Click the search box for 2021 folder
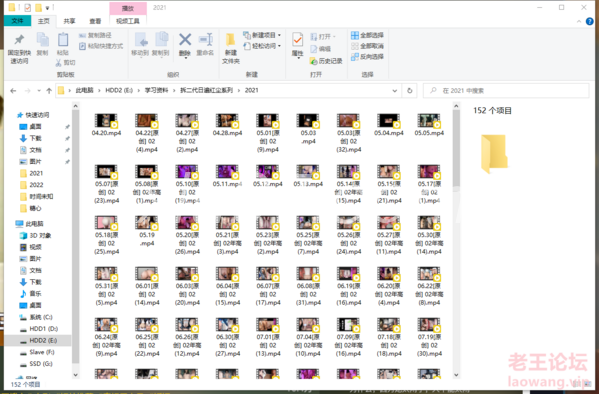 506,91
